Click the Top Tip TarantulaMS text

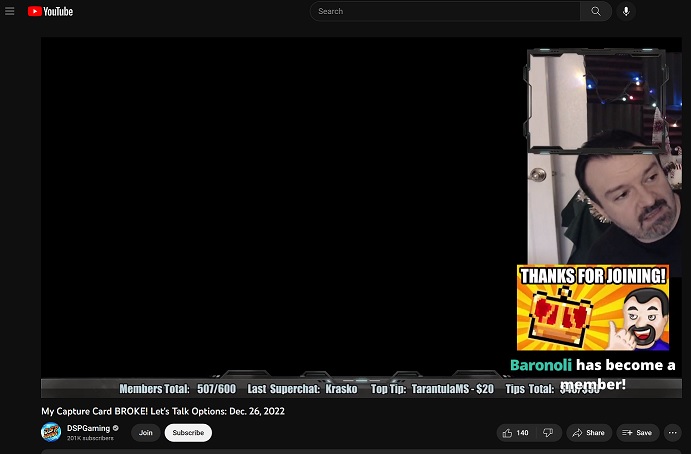[x=432, y=389]
